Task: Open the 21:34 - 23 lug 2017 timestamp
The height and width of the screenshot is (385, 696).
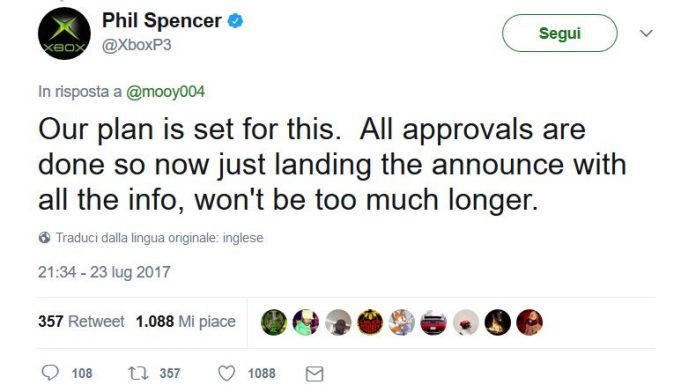Action: tap(104, 272)
